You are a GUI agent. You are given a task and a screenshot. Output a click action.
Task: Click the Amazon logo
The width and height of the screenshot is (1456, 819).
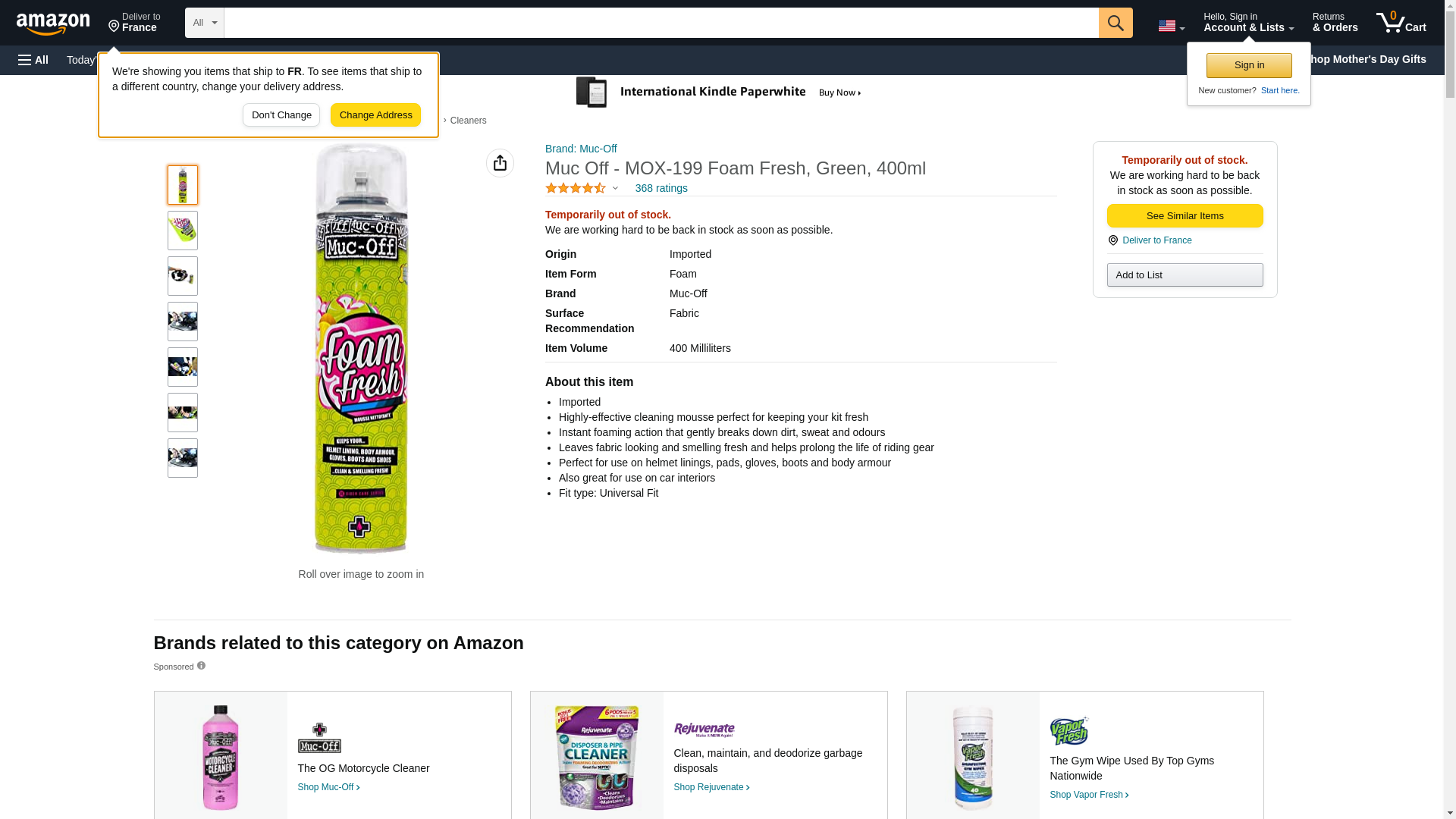pyautogui.click(x=53, y=24)
